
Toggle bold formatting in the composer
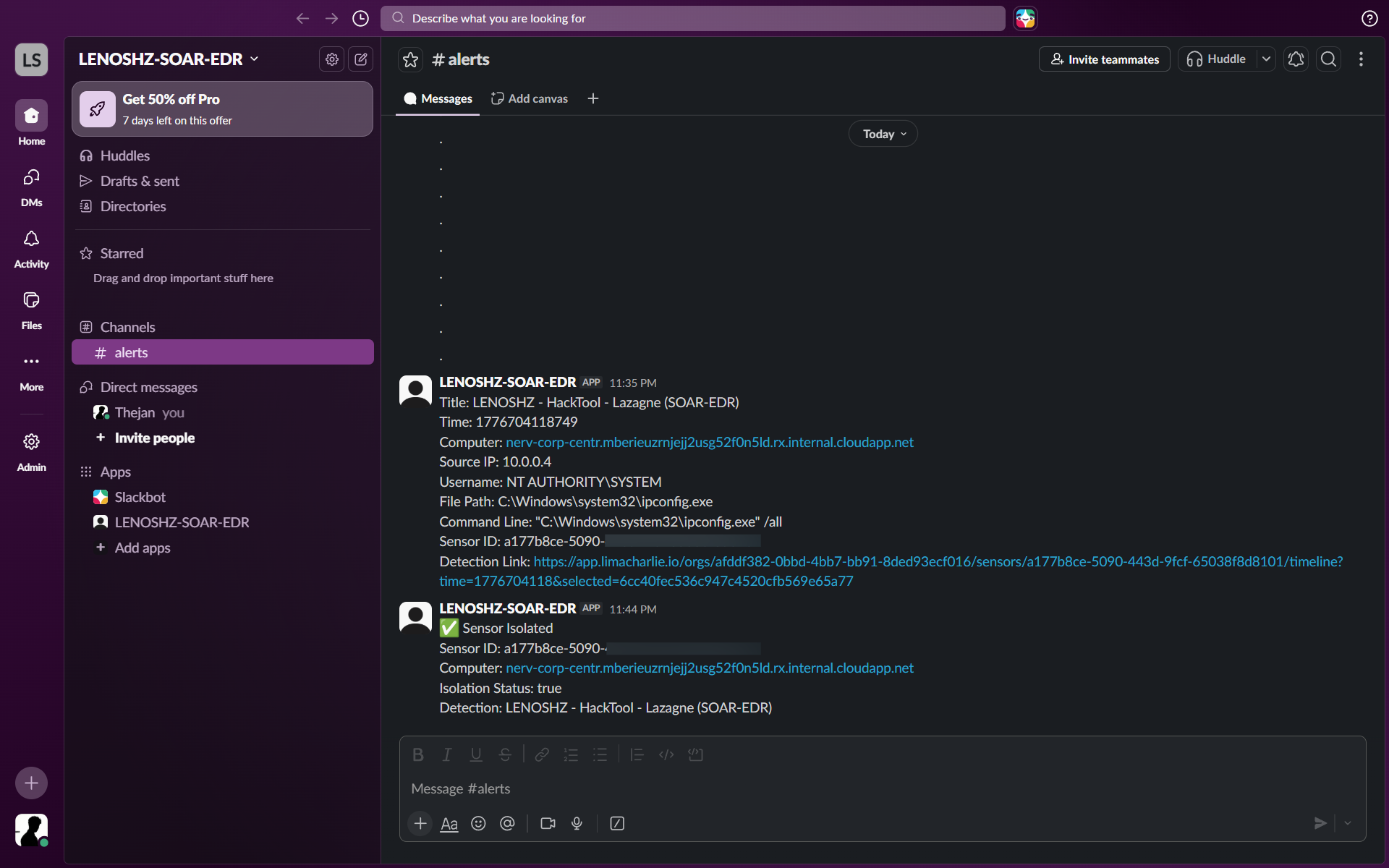(418, 754)
